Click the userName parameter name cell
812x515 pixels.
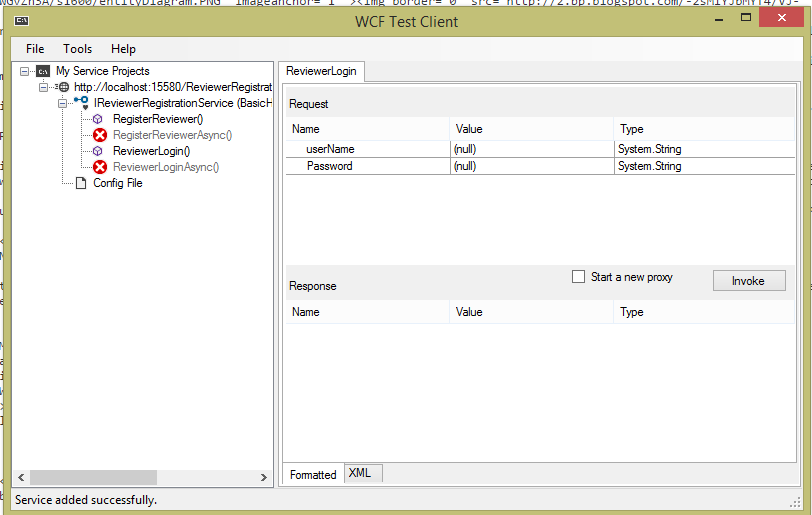(368, 149)
